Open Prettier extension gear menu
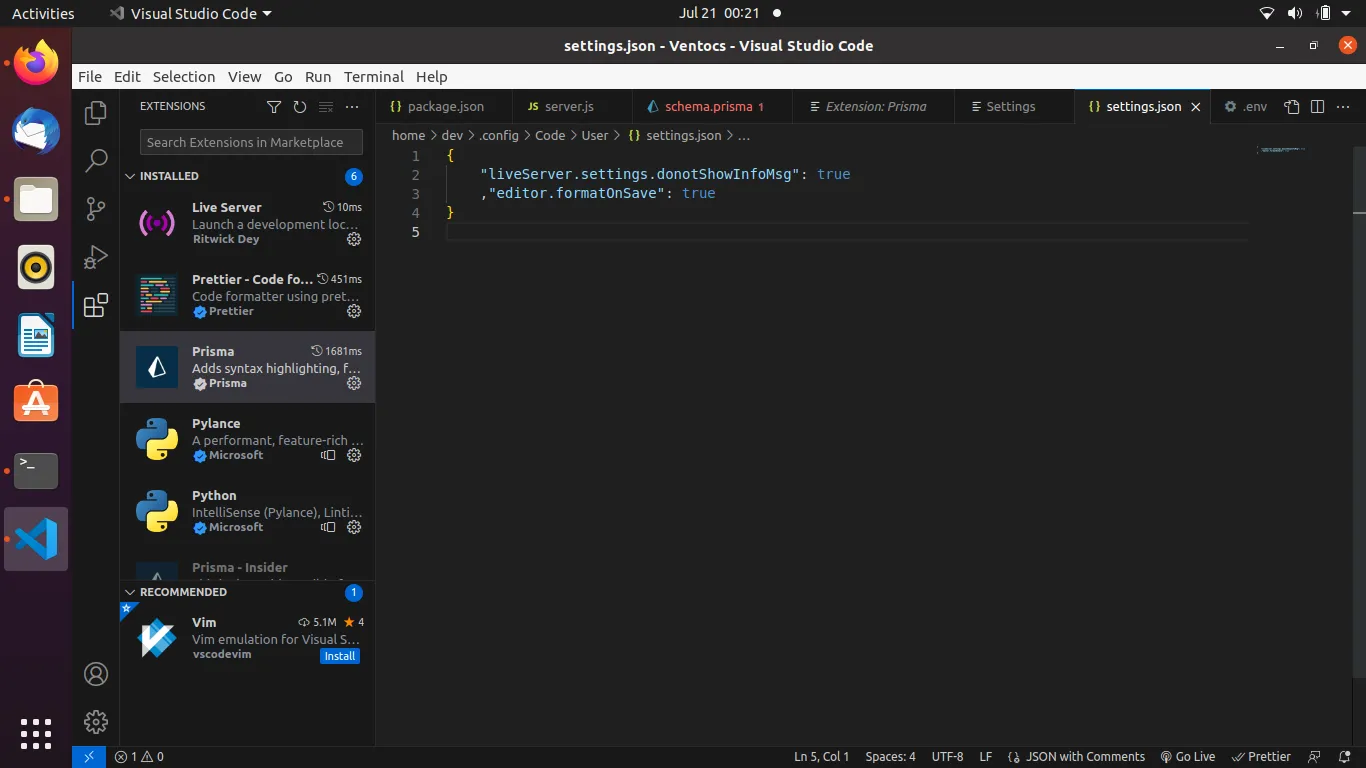The image size is (1366, 768). pos(354,311)
